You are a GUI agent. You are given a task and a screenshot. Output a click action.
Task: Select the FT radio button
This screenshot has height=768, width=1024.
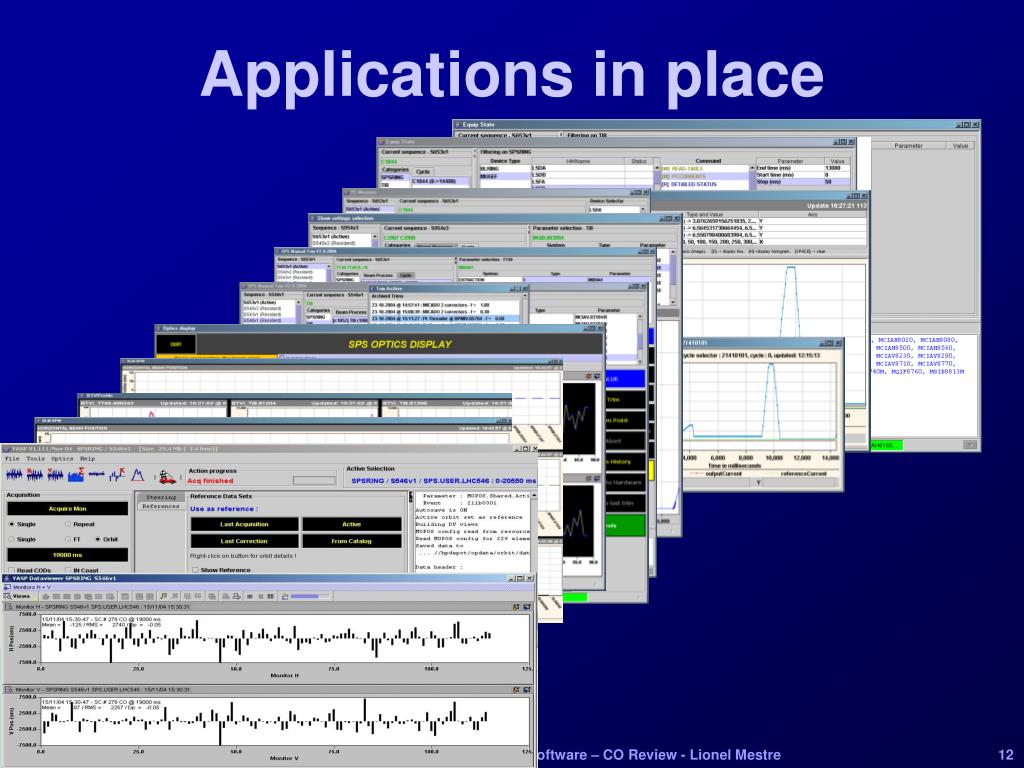[68, 539]
